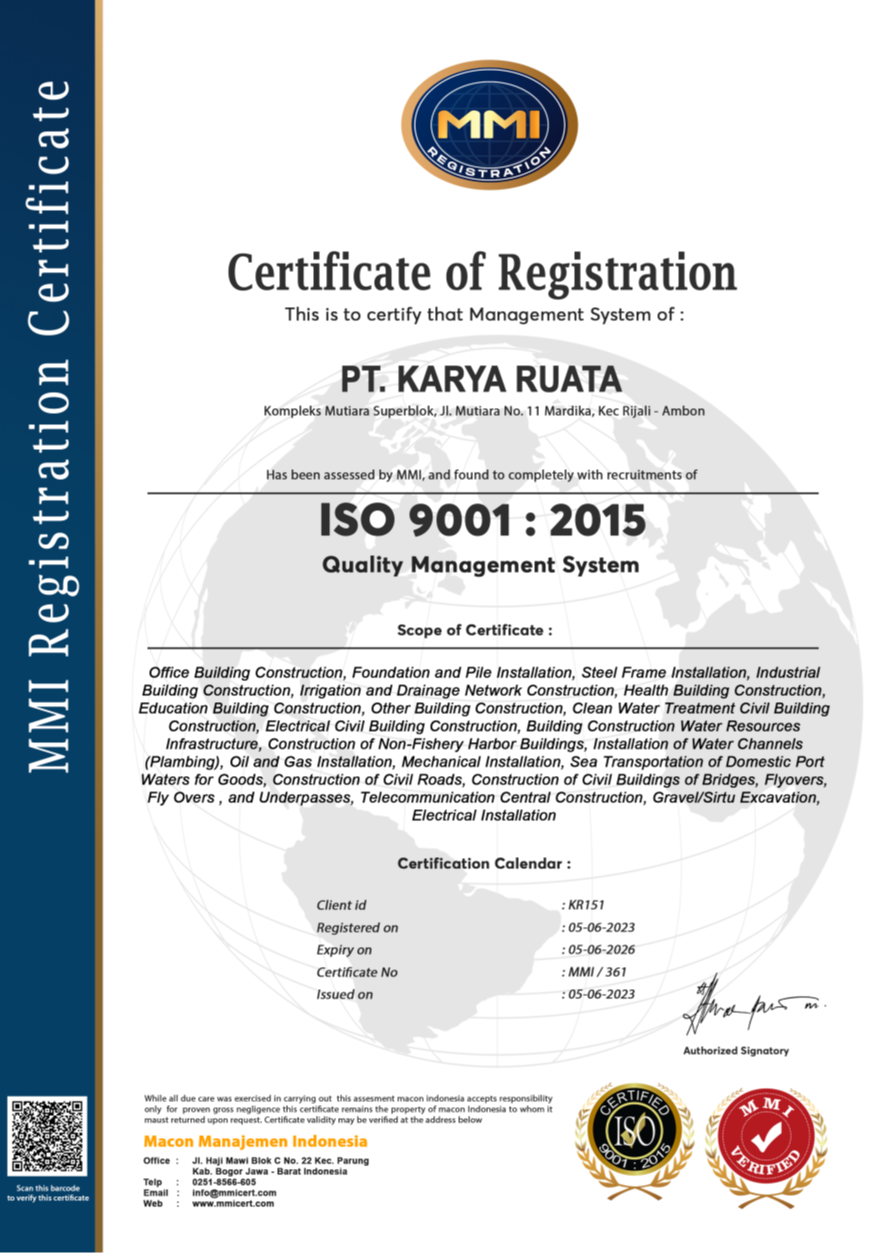Click the telephone number 0251-8566-605
This screenshot has width=885, height=1253.
point(224,1182)
